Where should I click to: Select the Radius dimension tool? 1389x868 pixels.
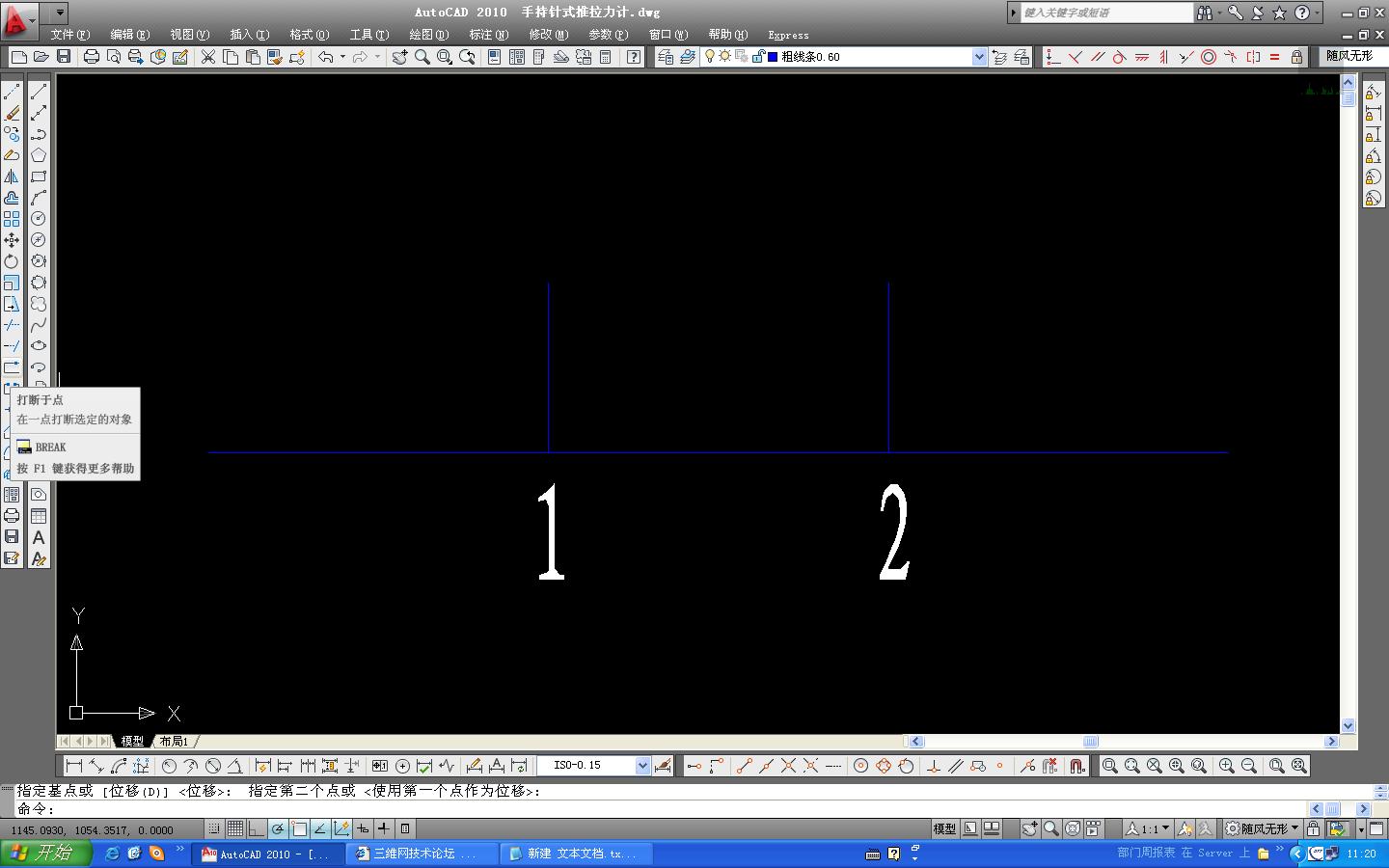coord(169,766)
